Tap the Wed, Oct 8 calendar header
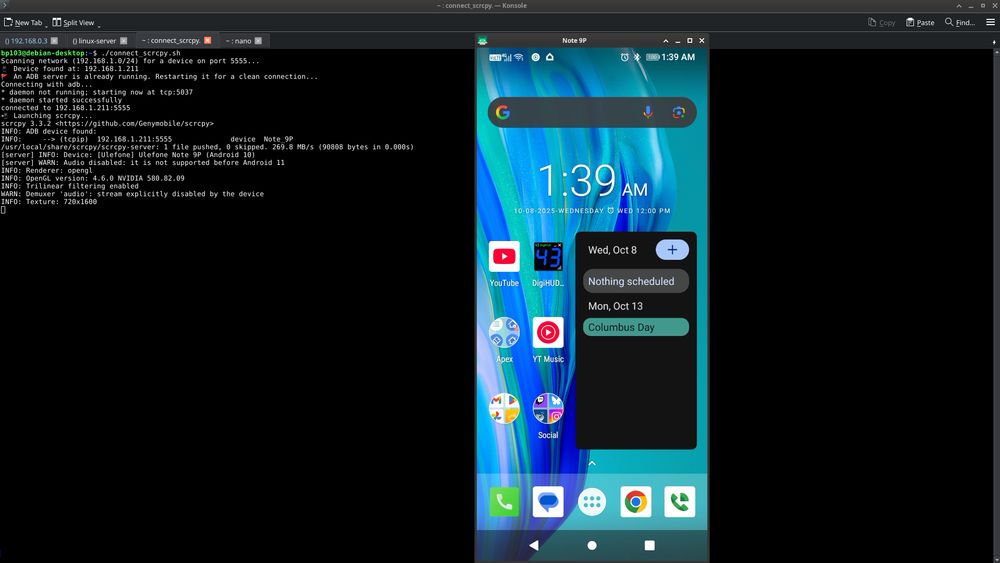Viewport: 1000px width, 563px height. [x=612, y=250]
